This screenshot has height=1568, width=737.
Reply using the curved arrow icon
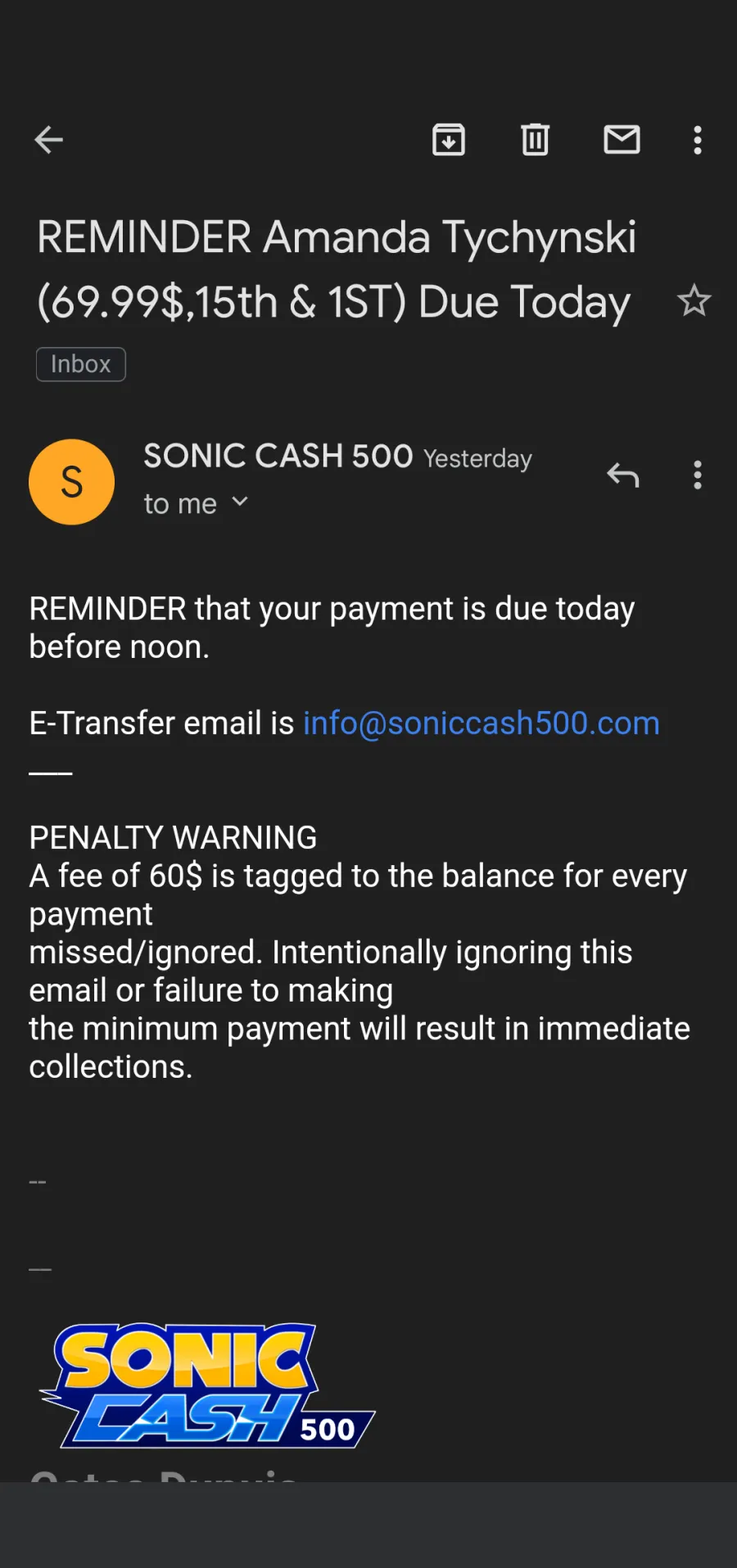pyautogui.click(x=622, y=475)
